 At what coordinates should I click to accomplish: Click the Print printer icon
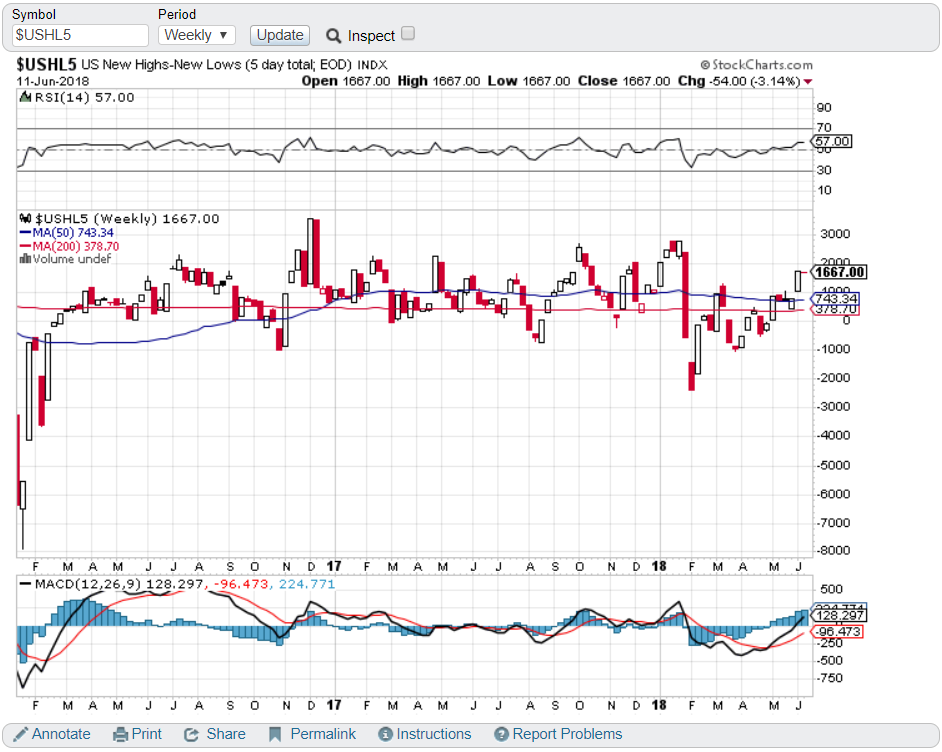point(121,734)
